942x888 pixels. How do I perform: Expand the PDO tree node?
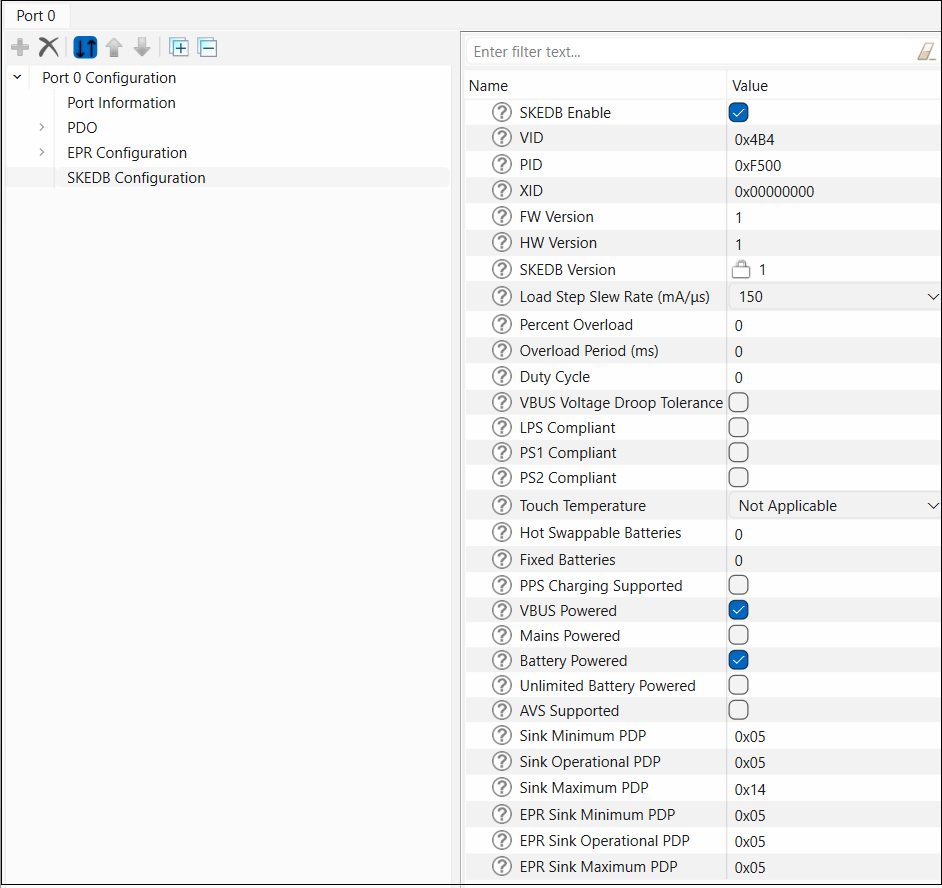click(42, 128)
